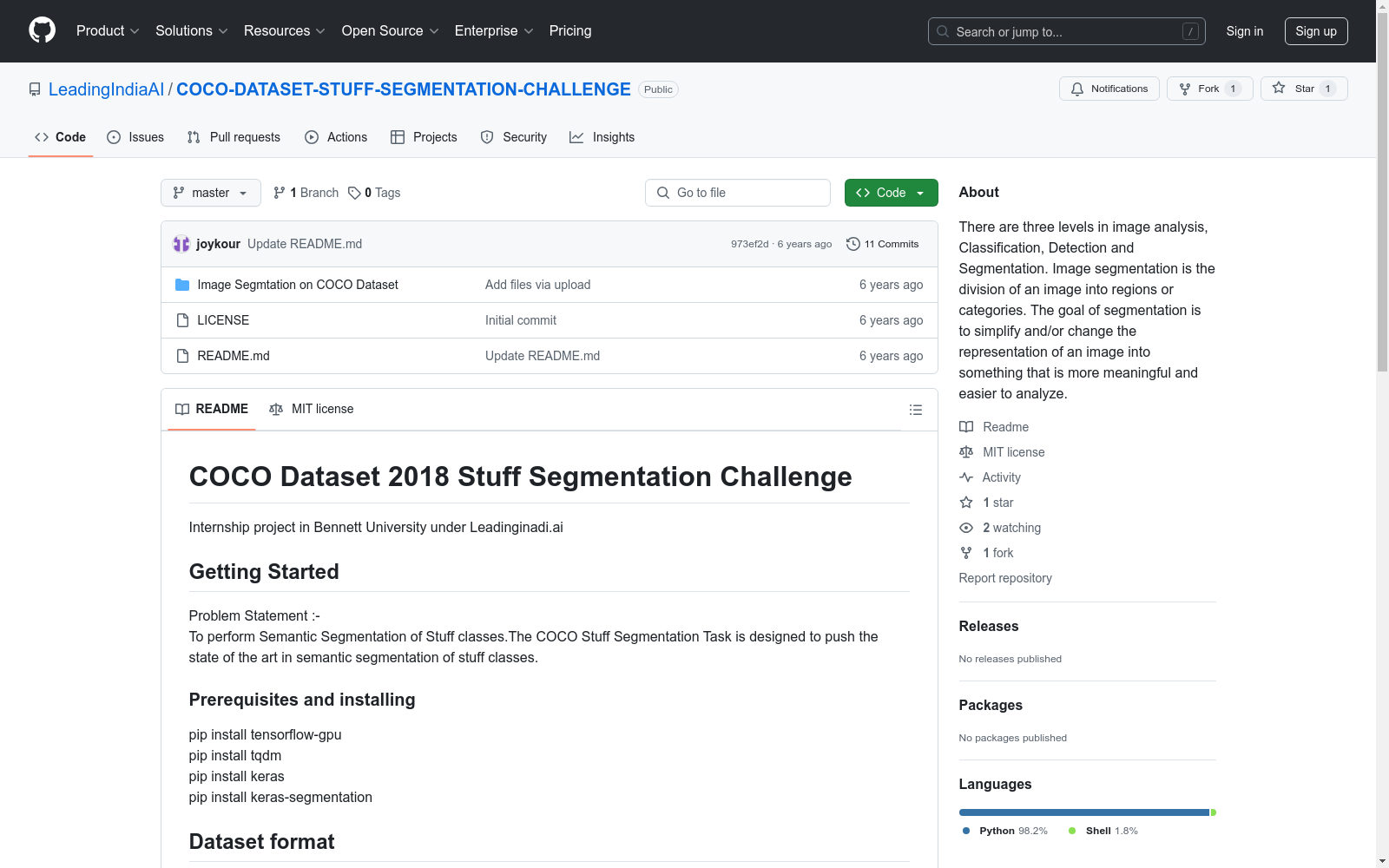Open the COCO-DATASET-STUFF-SEGMENTATION-CHALLENGE repository link

(404, 89)
